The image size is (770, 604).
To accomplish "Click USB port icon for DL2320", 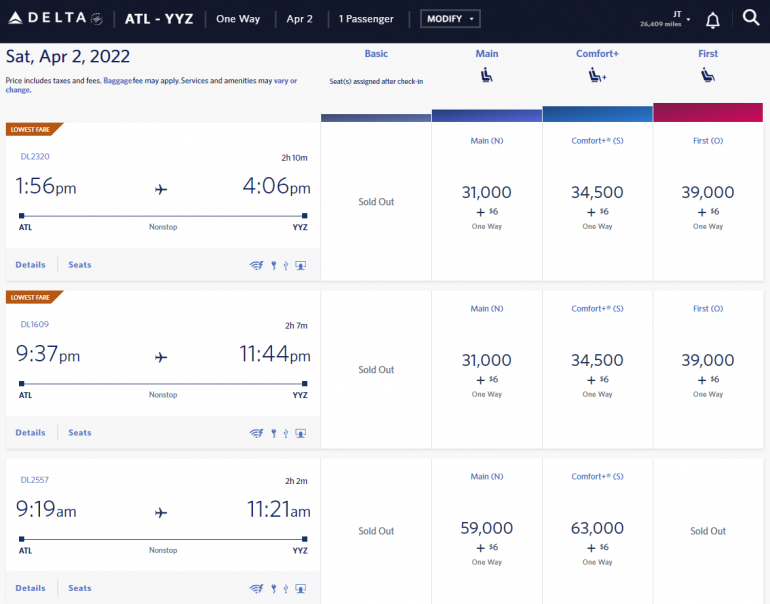I will (285, 266).
